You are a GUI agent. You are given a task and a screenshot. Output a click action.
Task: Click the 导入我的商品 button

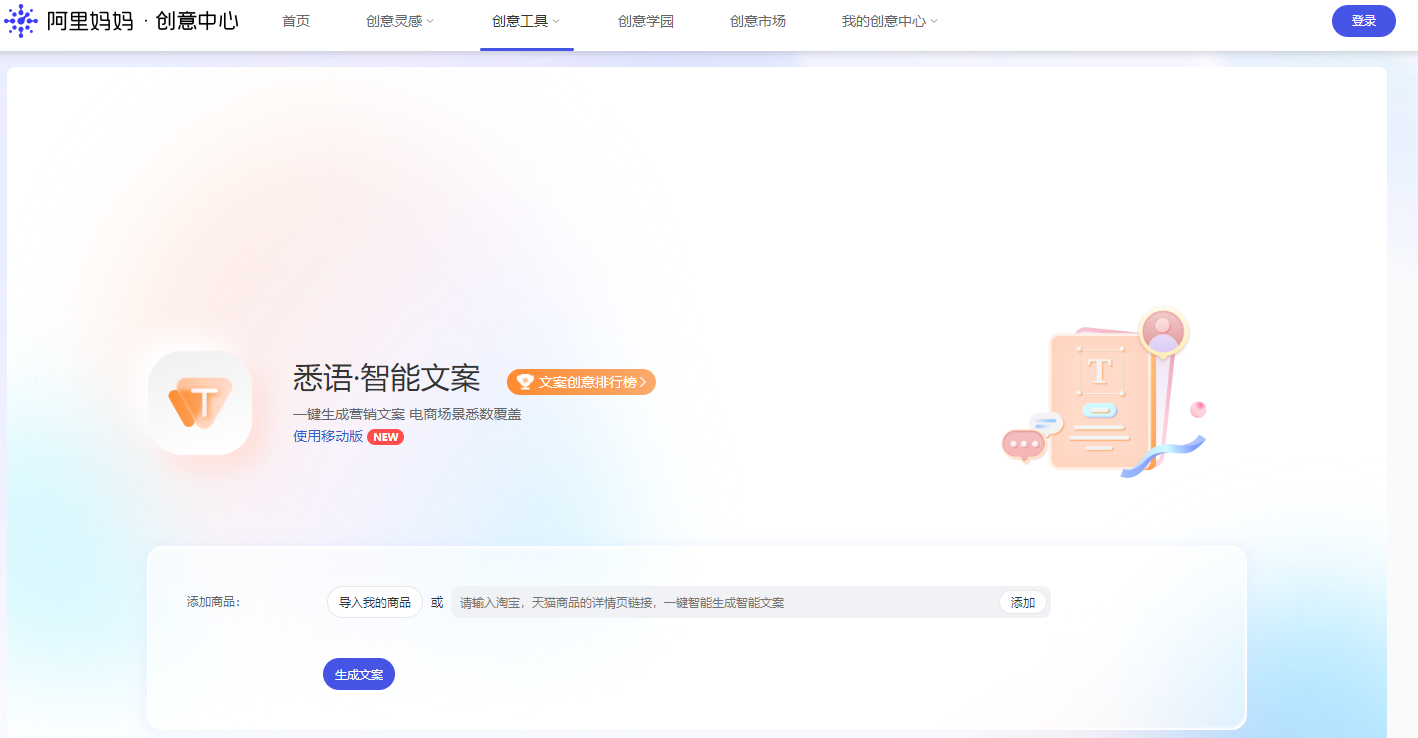pyautogui.click(x=375, y=602)
